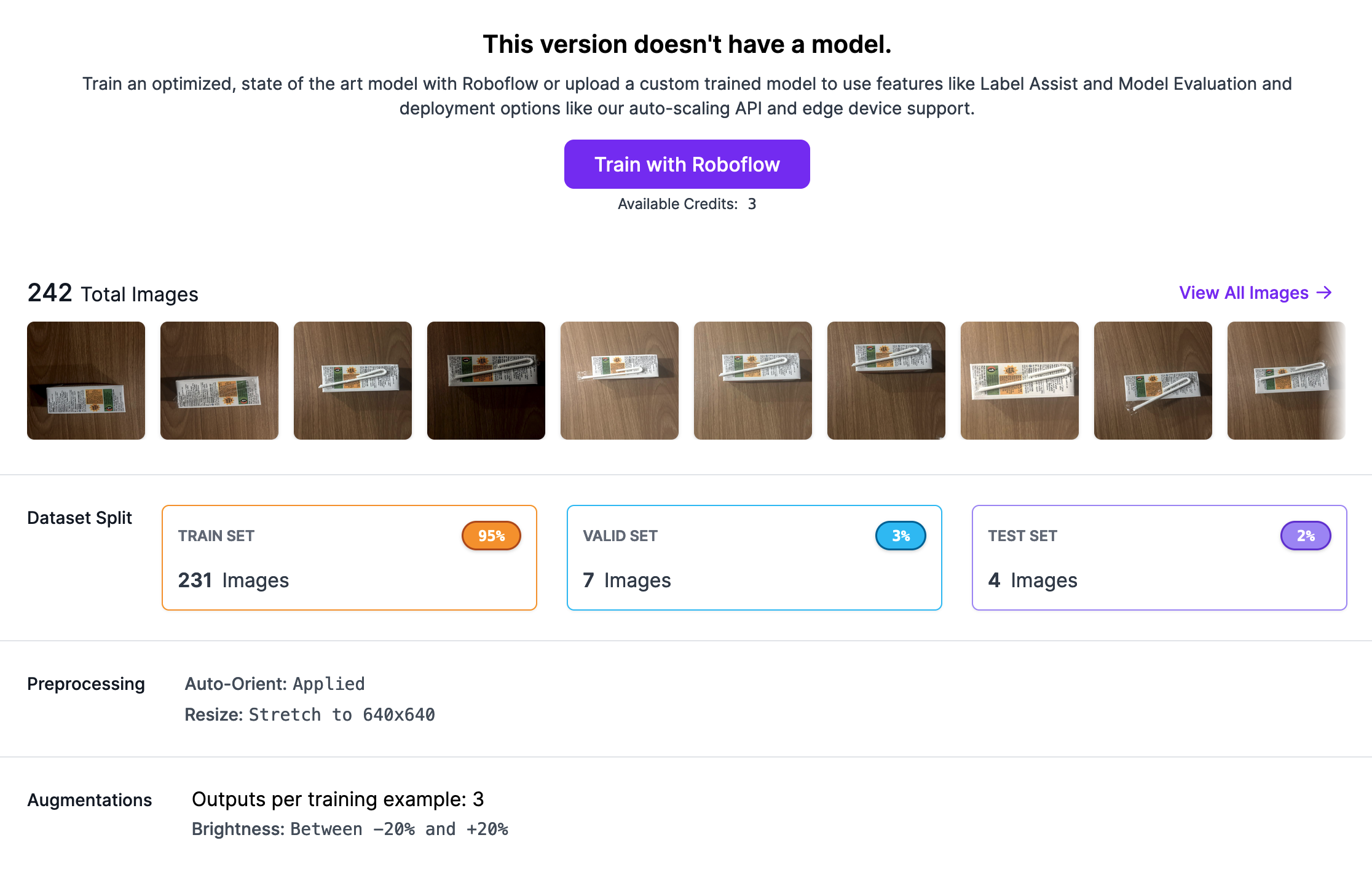Select the second image thumbnail in the row

coord(219,381)
